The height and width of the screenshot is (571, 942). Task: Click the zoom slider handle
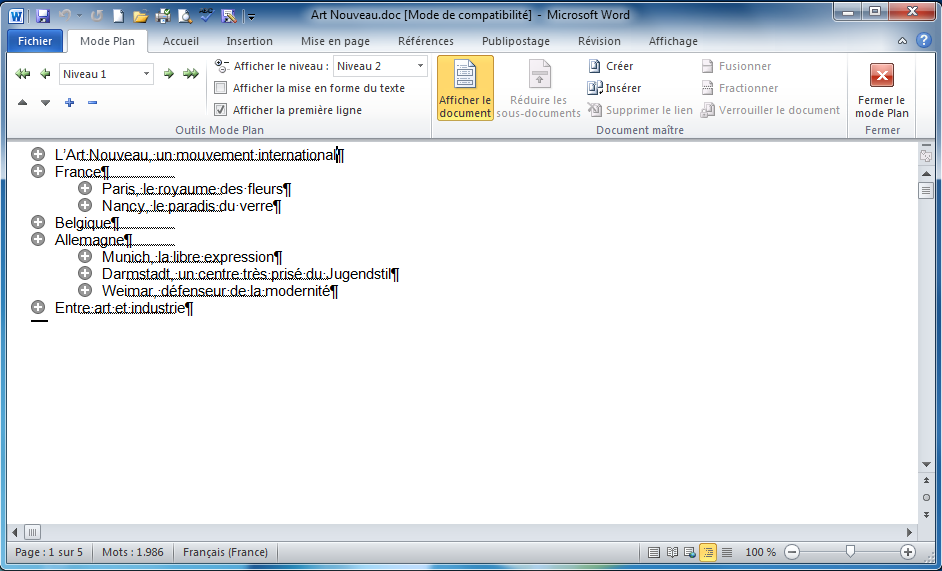[x=850, y=552]
